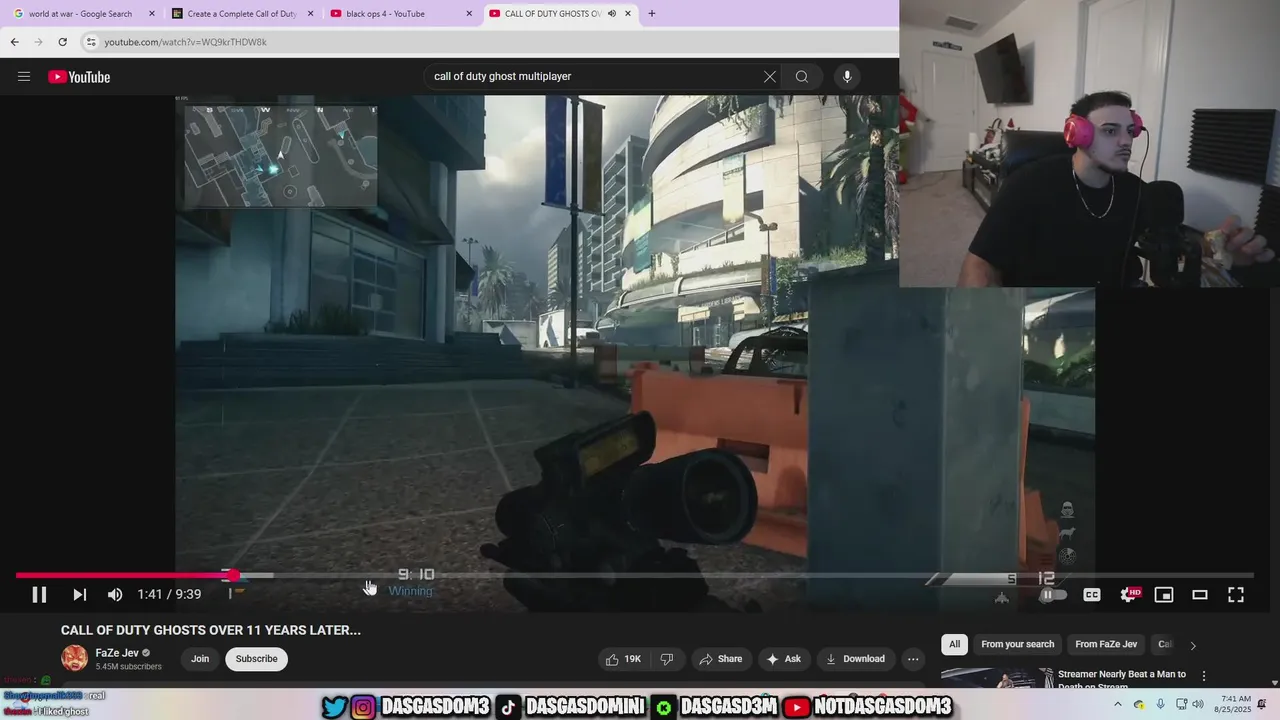The height and width of the screenshot is (720, 1280).
Task: Close the black ops 4 tab
Action: (469, 14)
